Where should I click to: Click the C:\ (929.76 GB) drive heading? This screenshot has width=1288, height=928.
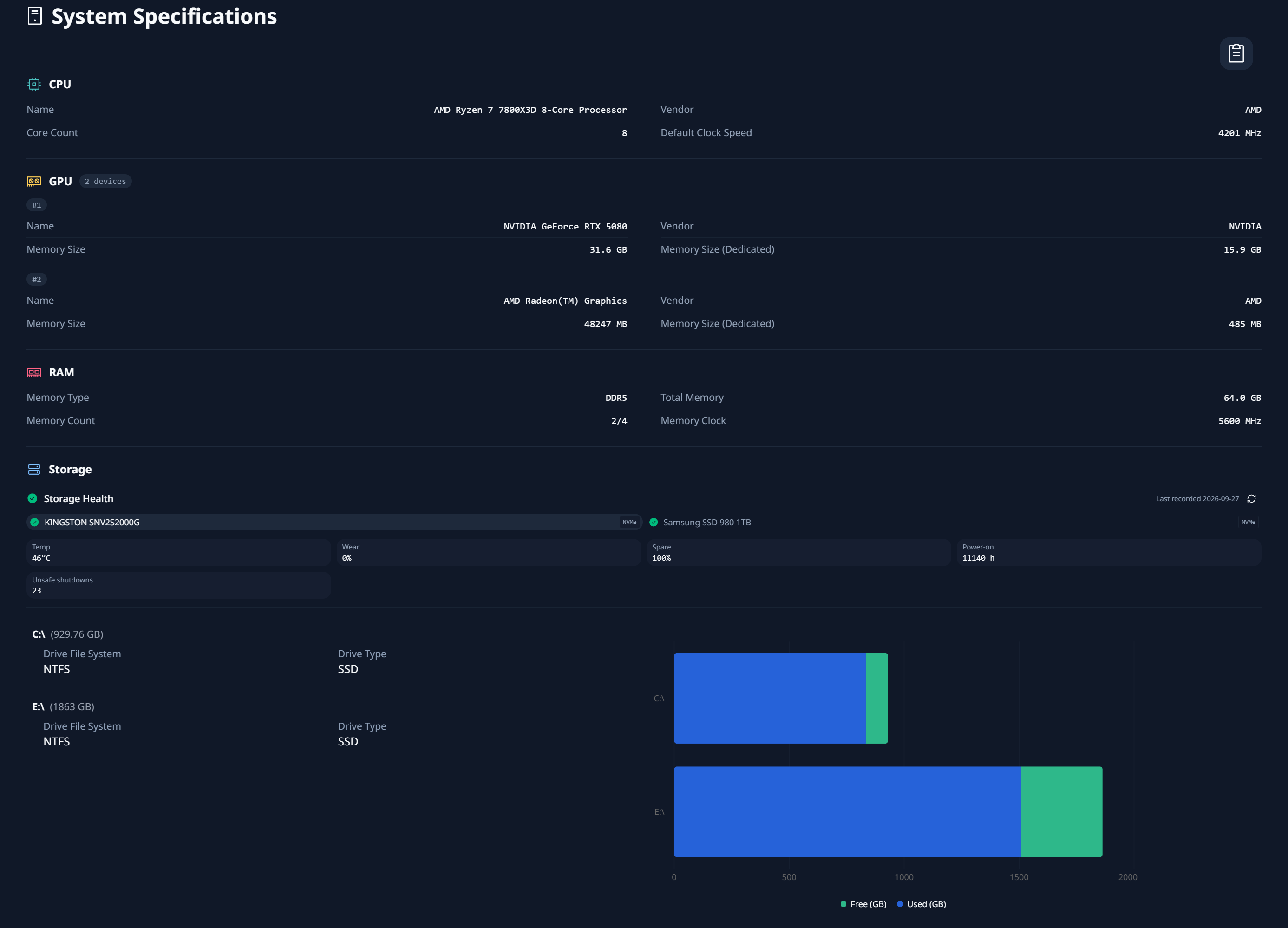[67, 634]
